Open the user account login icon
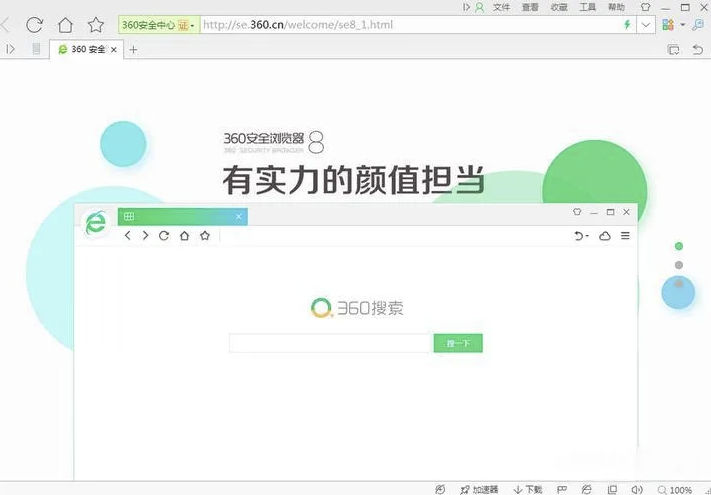 479,7
